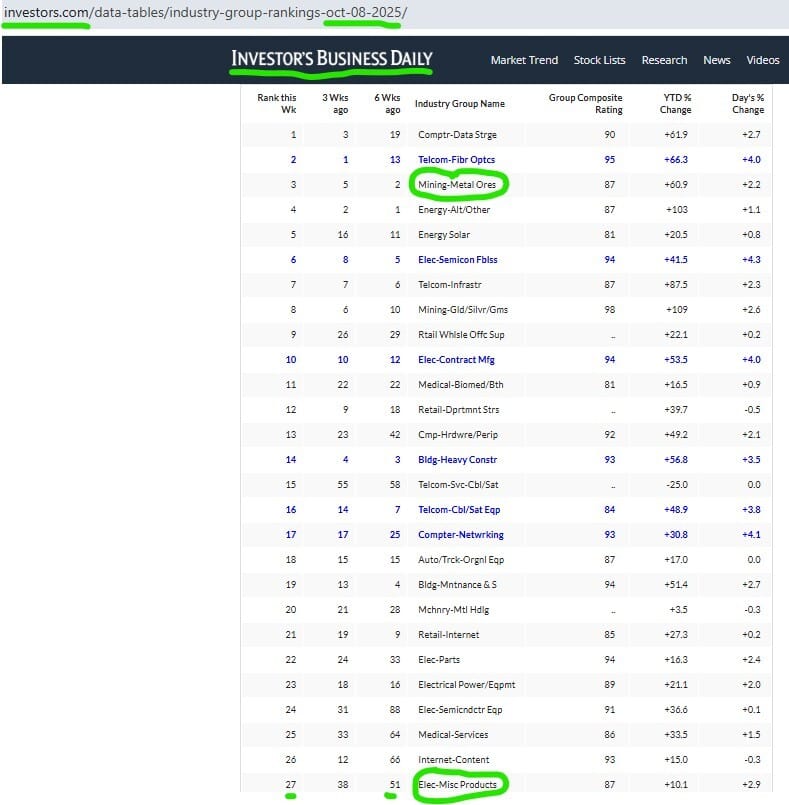Select the Elec-Misc Products group name
The image size is (789, 805).
tap(457, 785)
